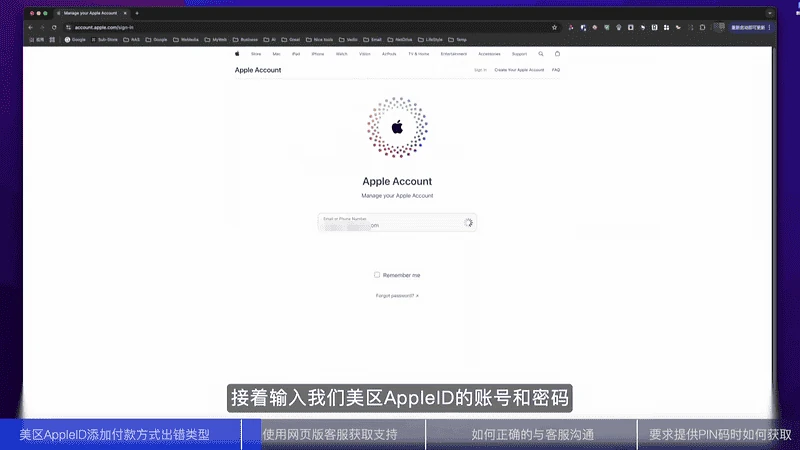
Task: Expand the Email bookmark folder
Action: point(372,40)
